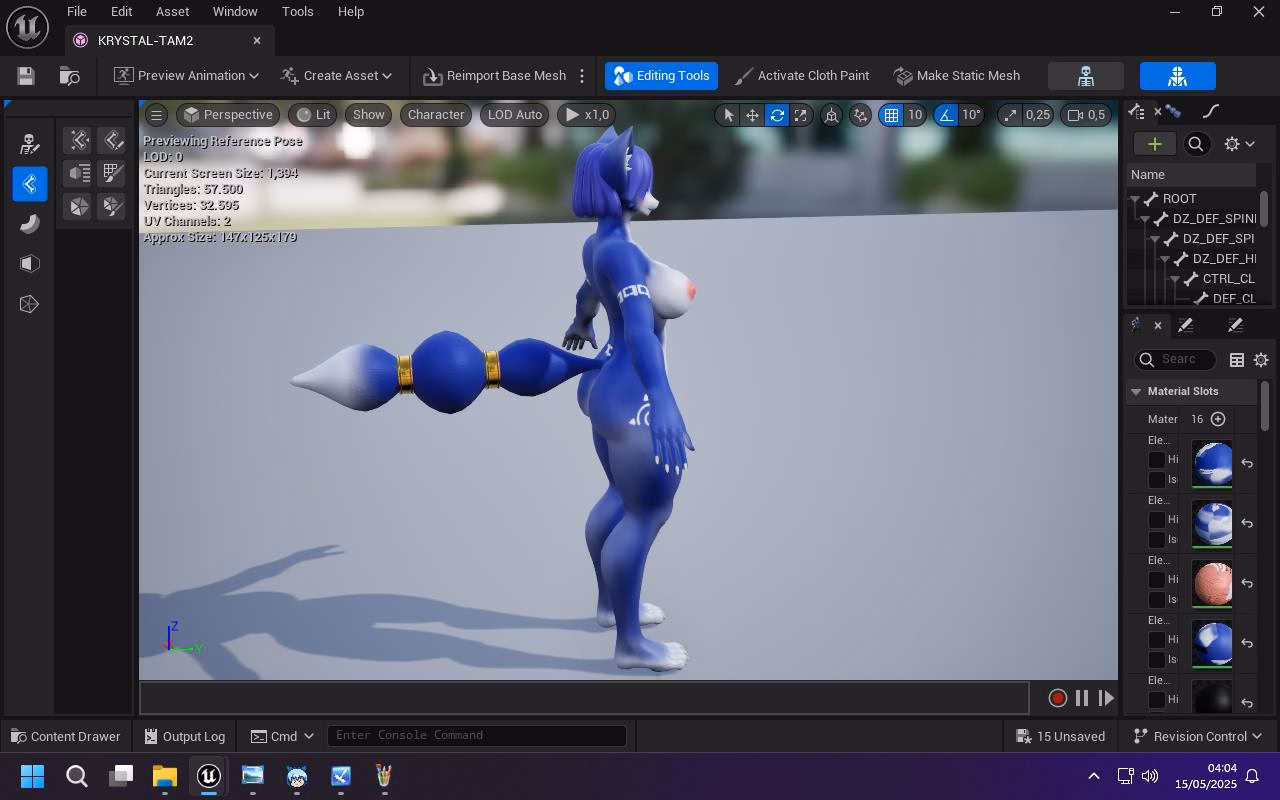Search the skeleton tree
Image resolution: width=1280 pixels, height=800 pixels.
coord(1195,144)
